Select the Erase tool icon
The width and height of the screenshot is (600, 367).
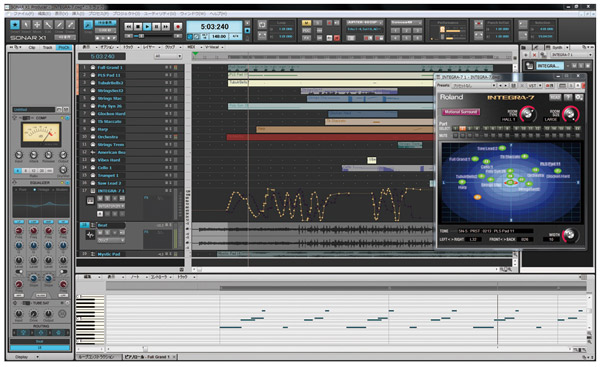(70, 25)
